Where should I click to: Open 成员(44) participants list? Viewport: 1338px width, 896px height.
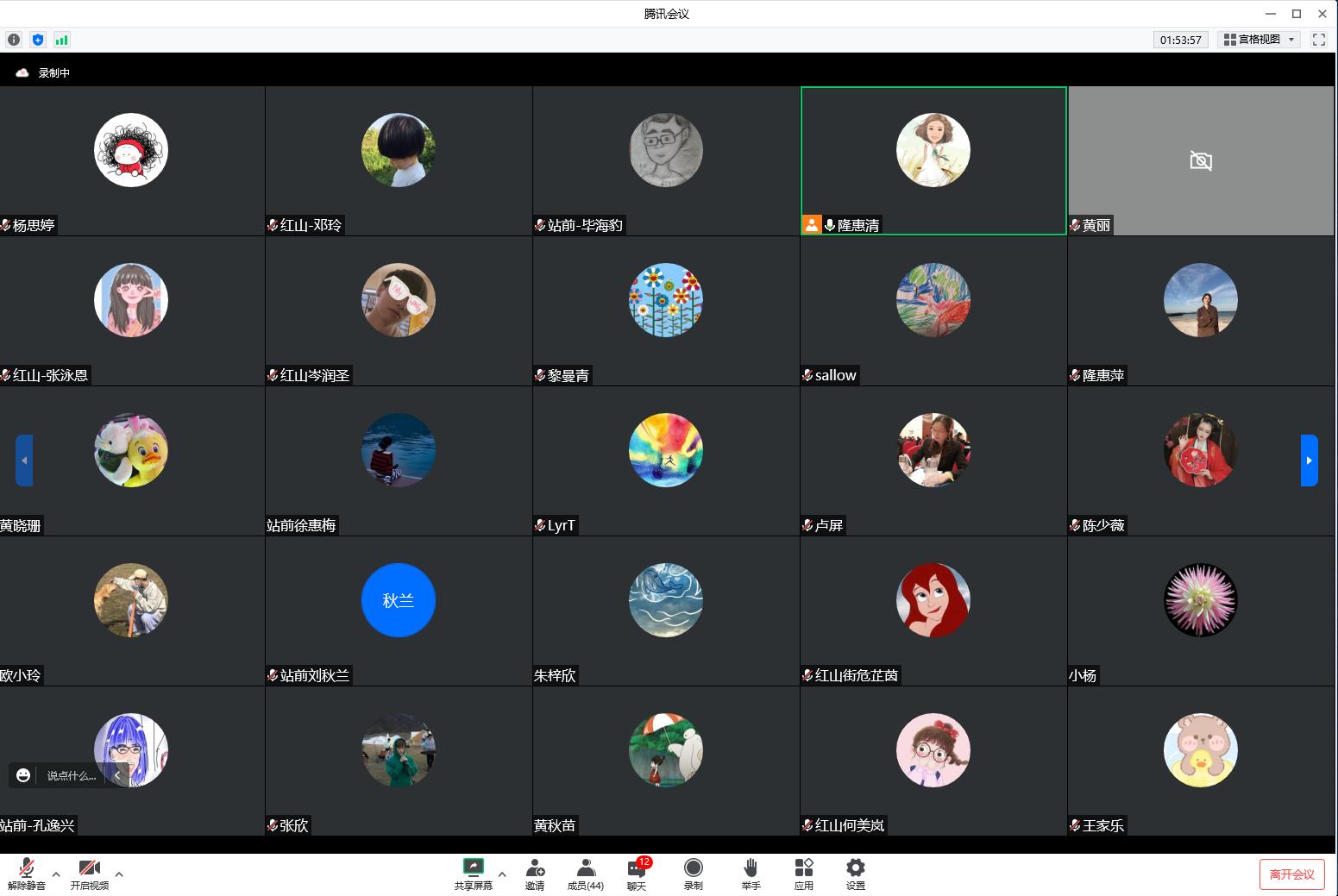(x=586, y=874)
